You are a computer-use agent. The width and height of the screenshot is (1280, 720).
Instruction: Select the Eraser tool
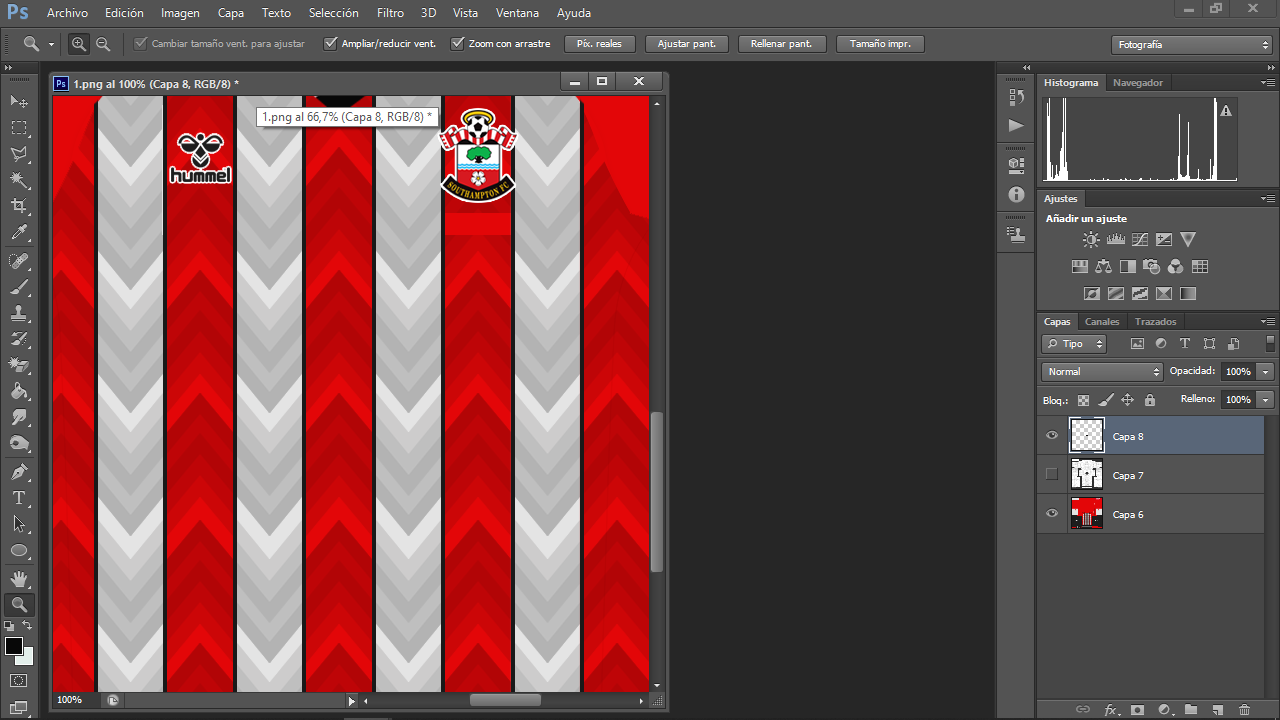(x=19, y=365)
